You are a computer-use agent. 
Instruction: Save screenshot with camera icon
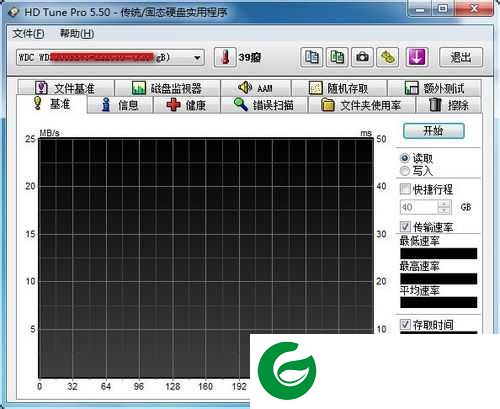[362, 57]
